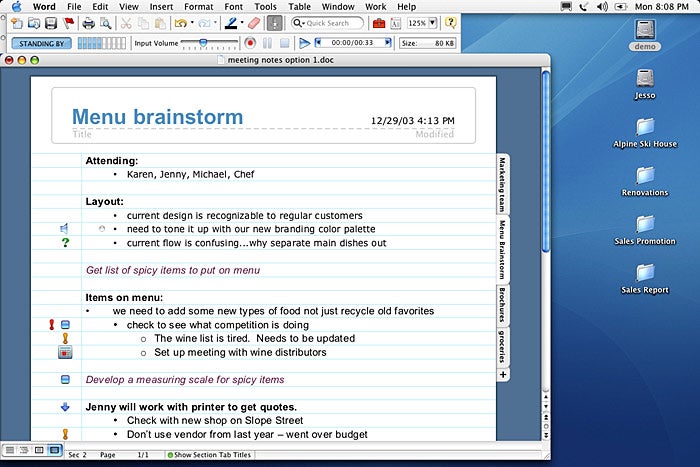
Task: Open the Format menu
Action: click(199, 7)
